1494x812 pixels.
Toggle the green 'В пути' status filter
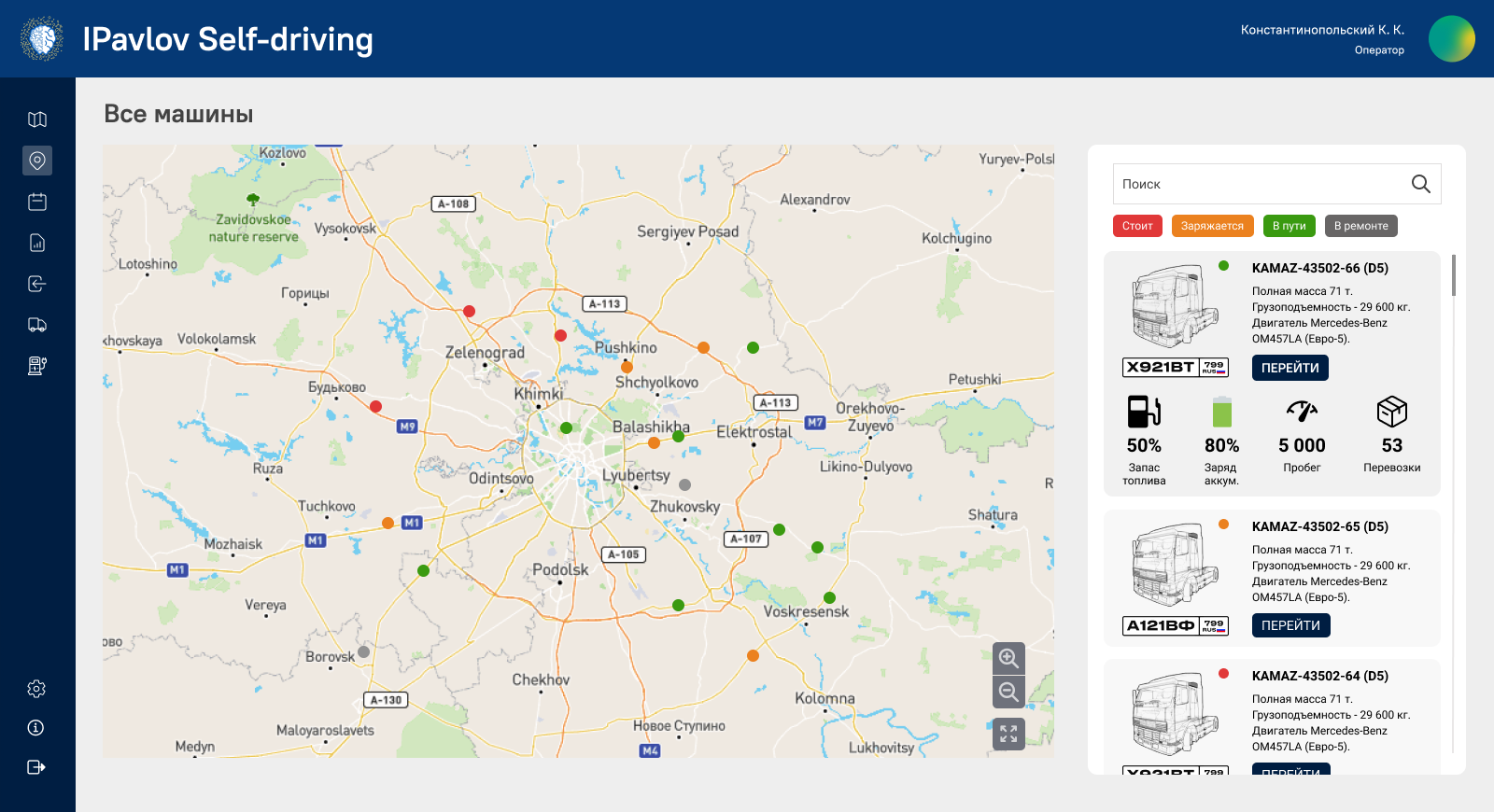tap(1289, 226)
